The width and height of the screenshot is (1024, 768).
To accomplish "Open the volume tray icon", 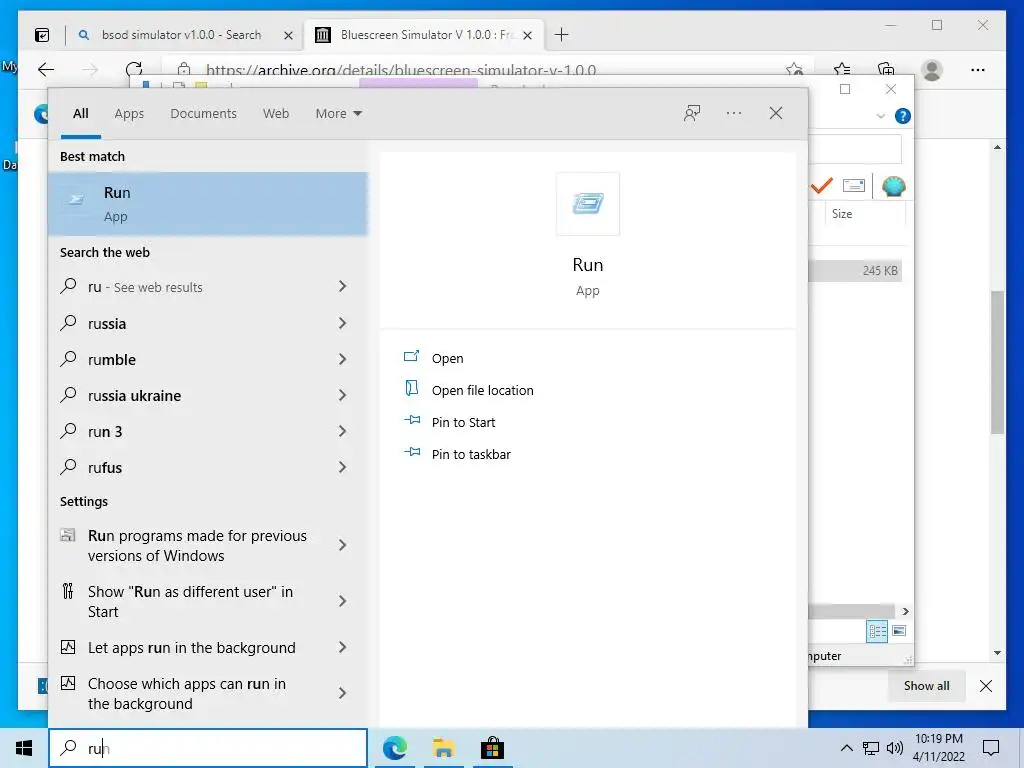I will point(895,748).
